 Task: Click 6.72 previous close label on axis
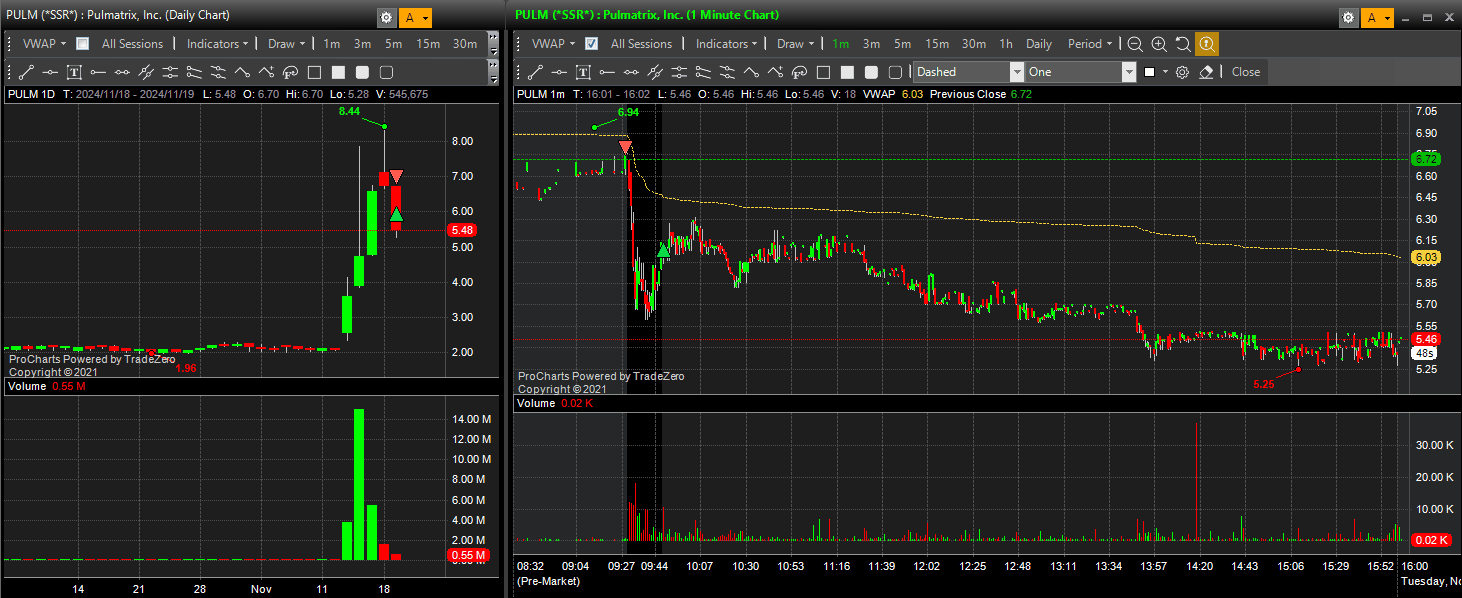(1424, 159)
